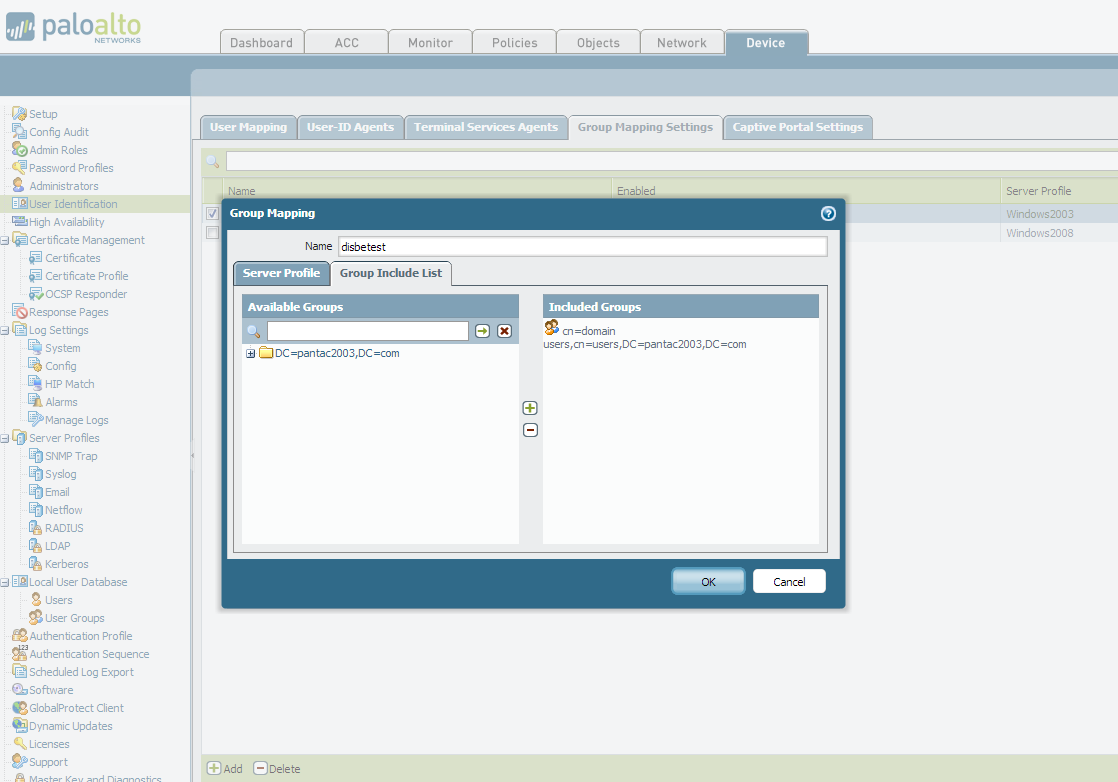Click the domain users group icon
The height and width of the screenshot is (782, 1118).
(552, 327)
